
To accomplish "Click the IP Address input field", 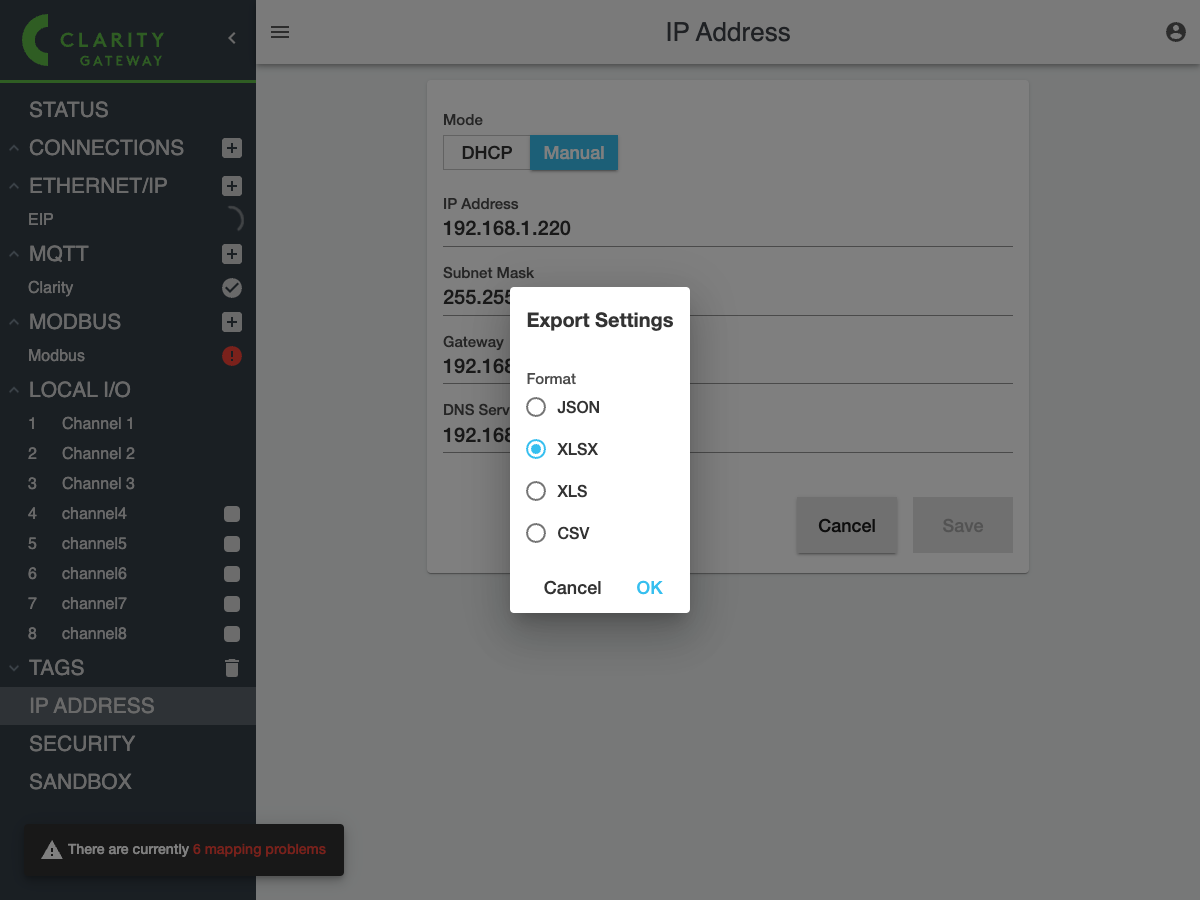I will 727,228.
